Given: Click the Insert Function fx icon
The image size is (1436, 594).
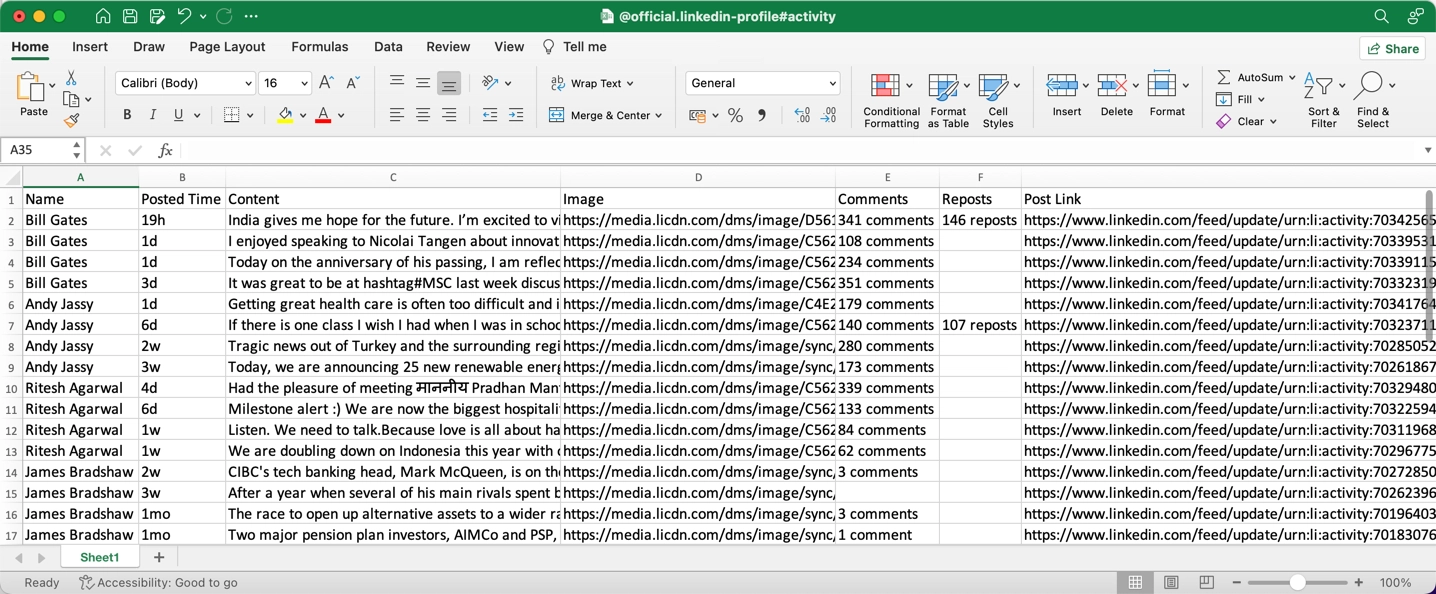Looking at the screenshot, I should (165, 150).
